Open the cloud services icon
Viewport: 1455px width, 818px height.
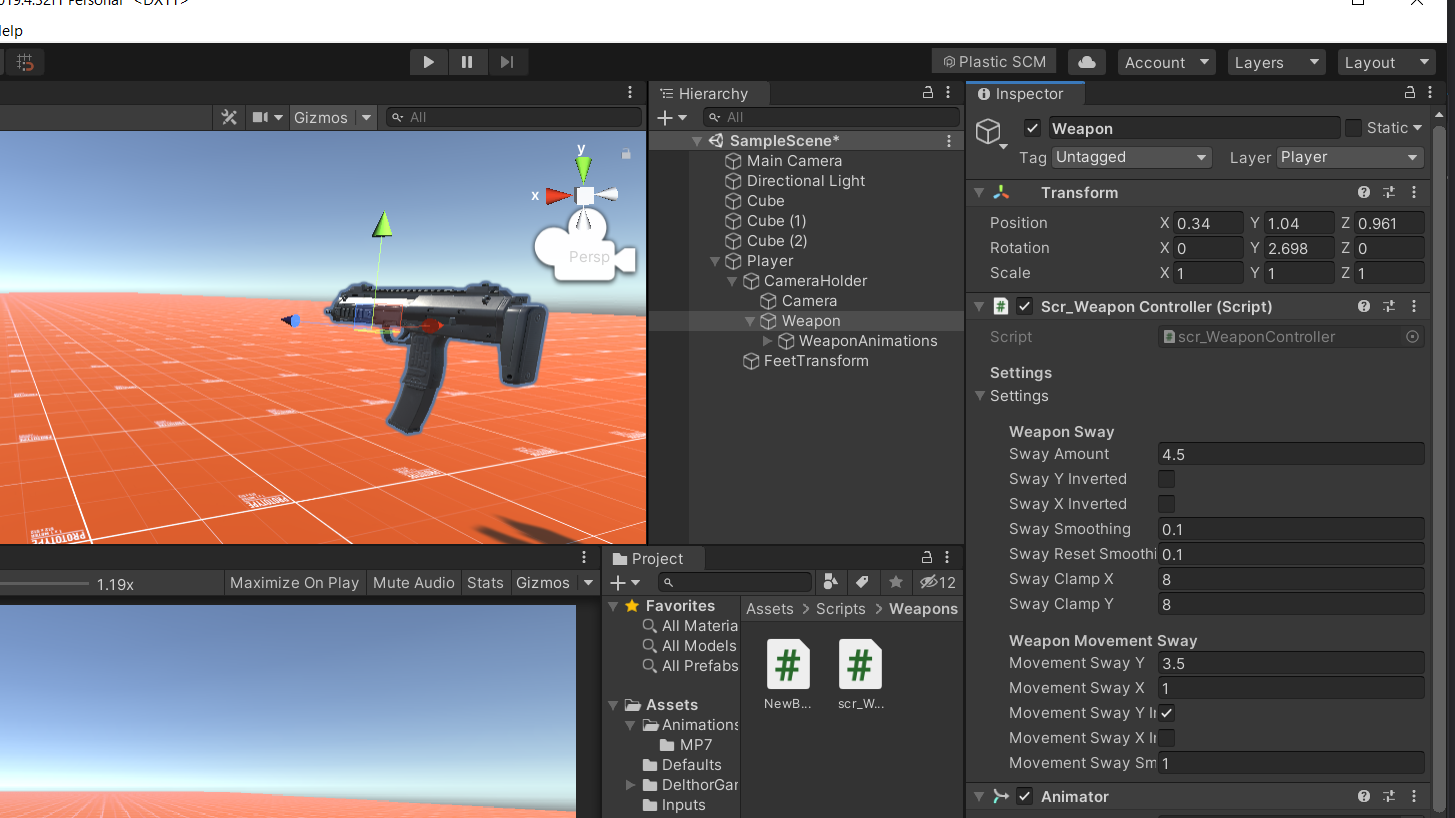(1087, 62)
